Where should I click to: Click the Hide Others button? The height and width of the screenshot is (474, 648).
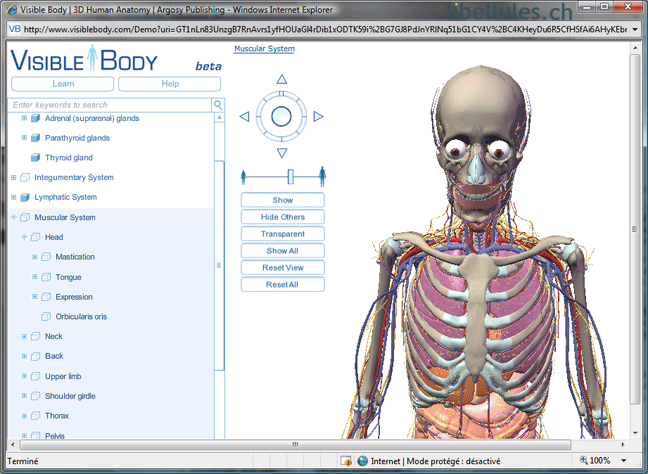click(283, 217)
